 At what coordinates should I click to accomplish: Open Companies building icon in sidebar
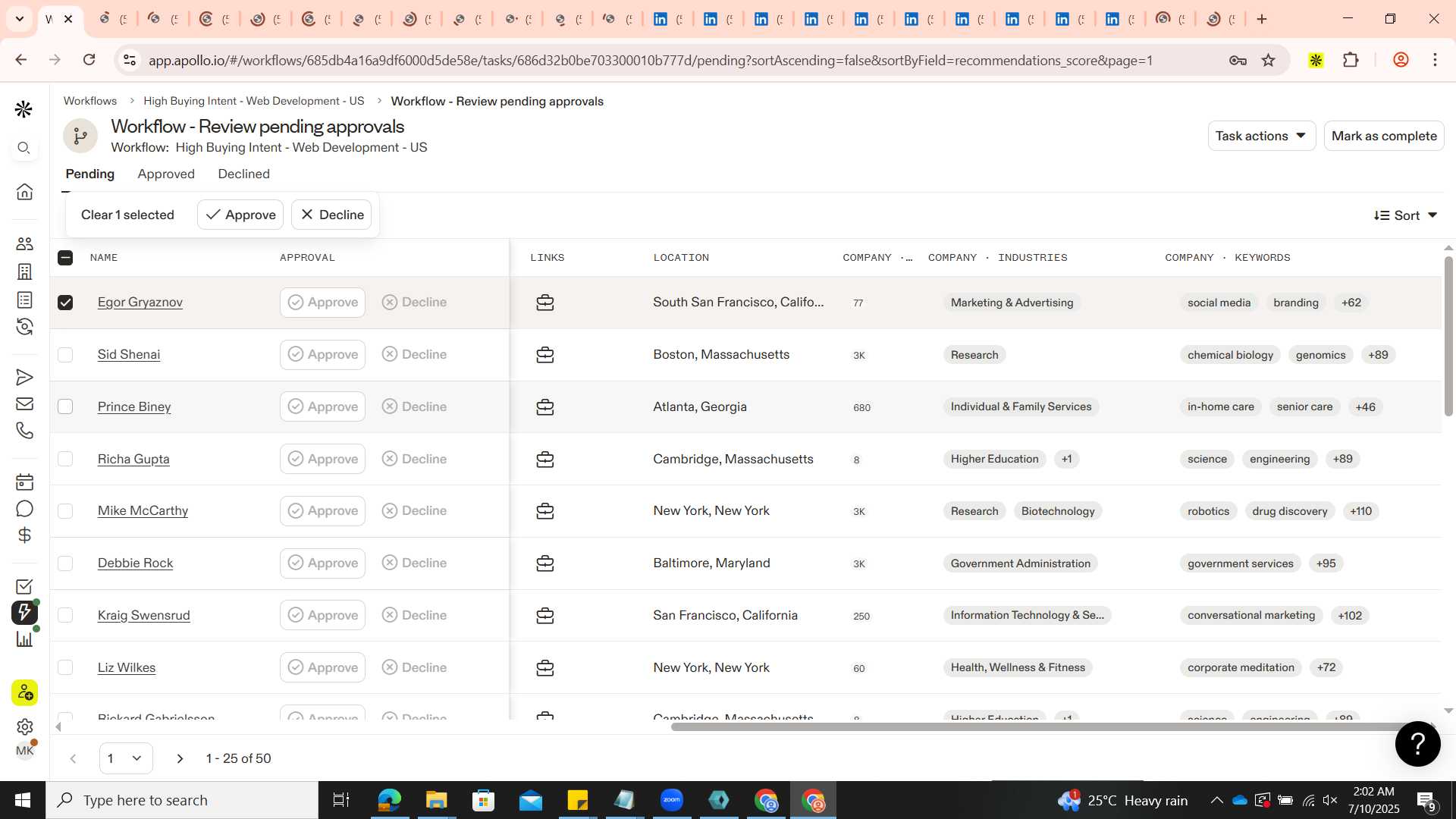point(24,271)
